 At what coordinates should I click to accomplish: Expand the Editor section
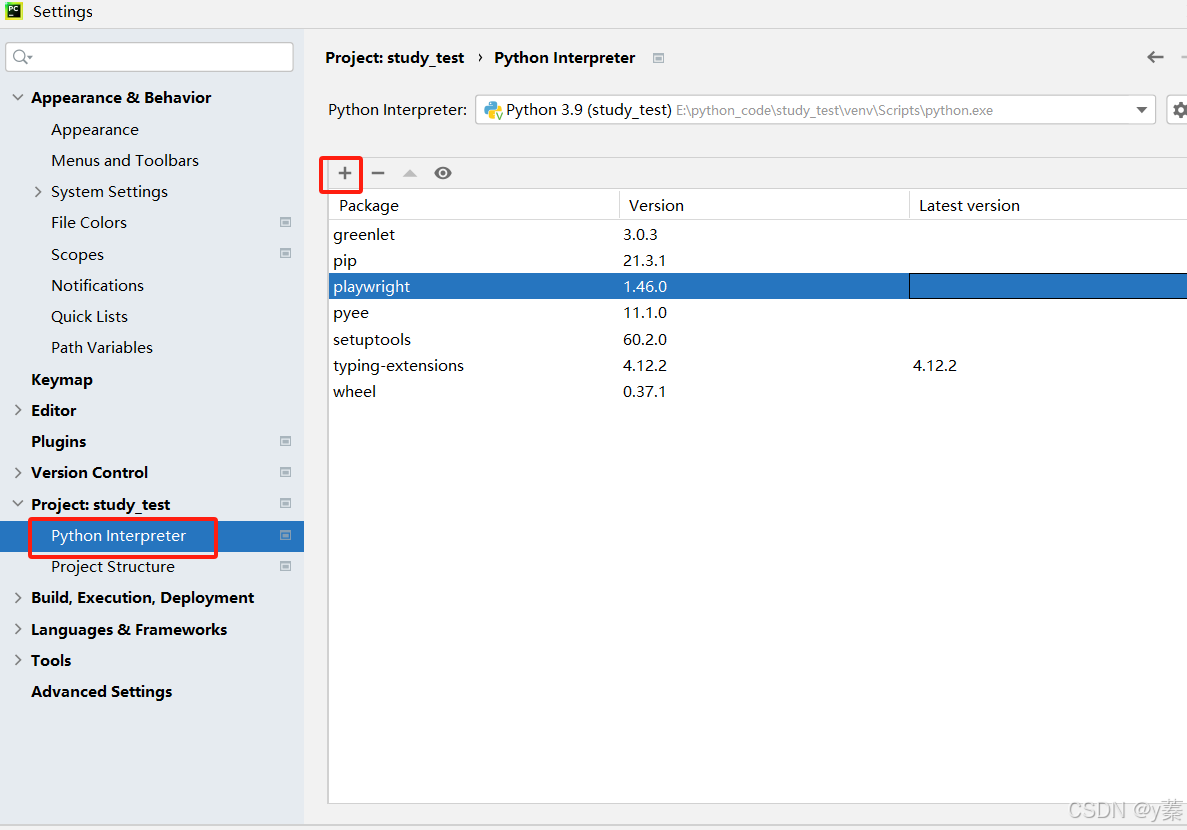[17, 410]
